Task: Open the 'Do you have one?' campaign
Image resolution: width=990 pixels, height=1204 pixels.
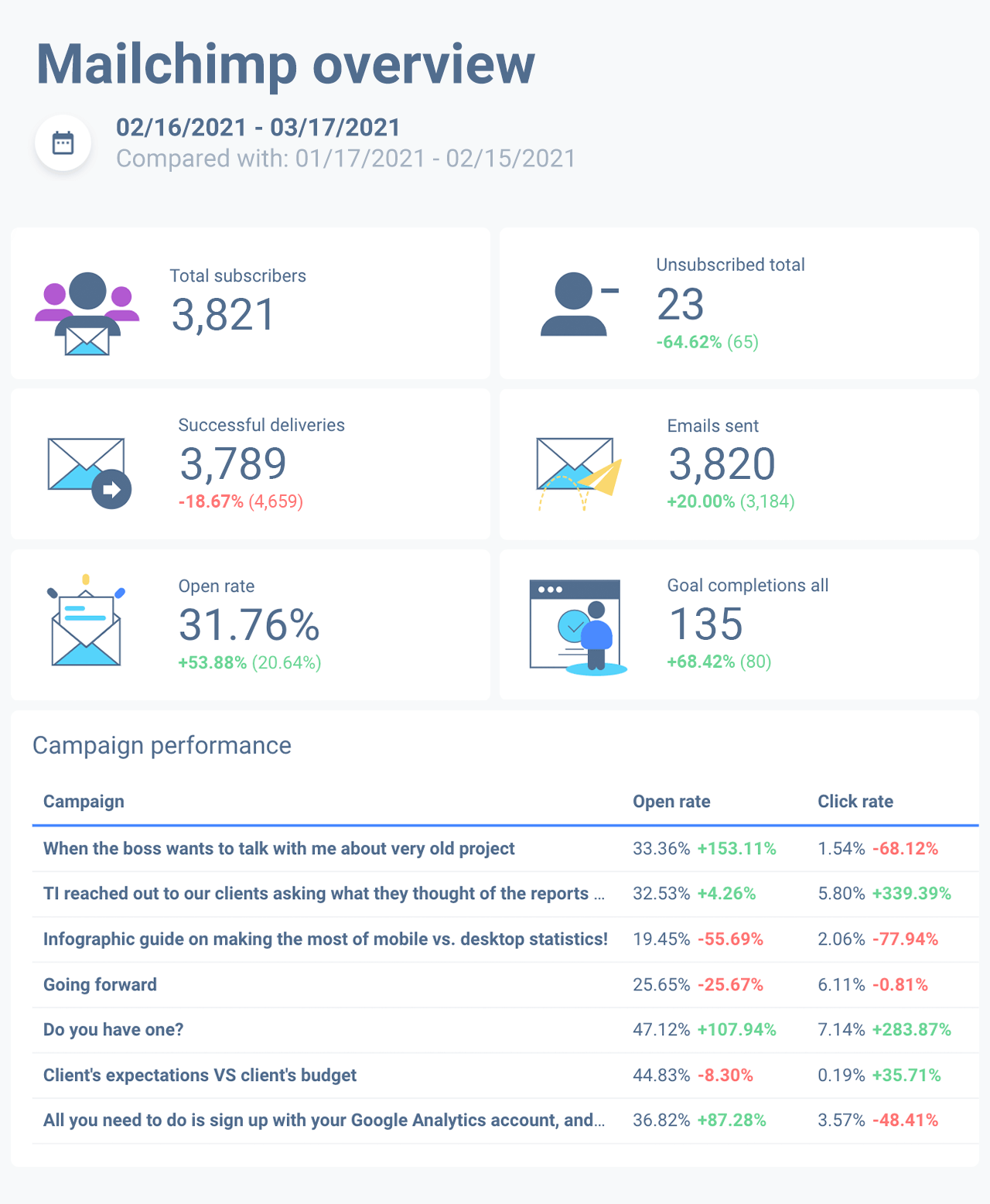Action: [114, 1030]
